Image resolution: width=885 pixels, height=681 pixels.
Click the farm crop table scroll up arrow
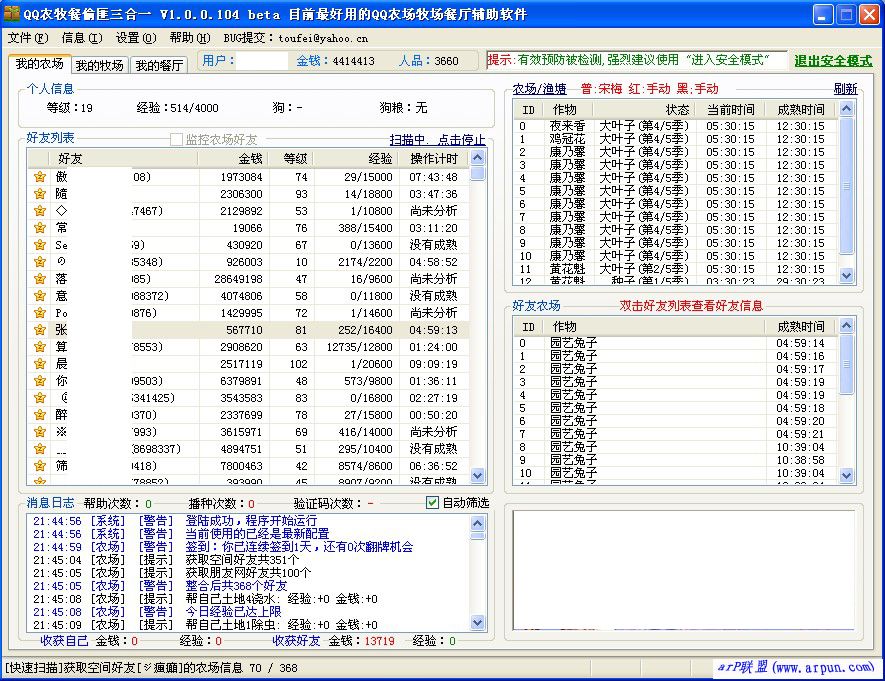point(846,108)
